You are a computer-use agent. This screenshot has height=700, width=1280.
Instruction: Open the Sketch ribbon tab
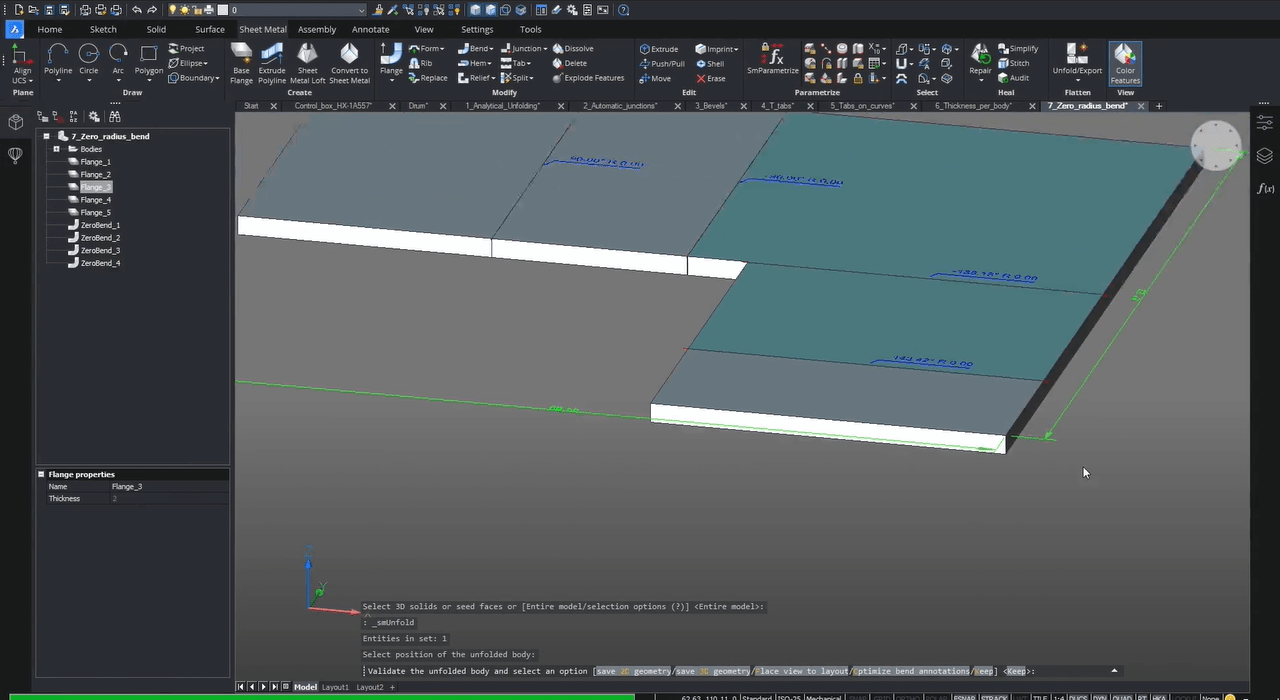pyautogui.click(x=103, y=29)
